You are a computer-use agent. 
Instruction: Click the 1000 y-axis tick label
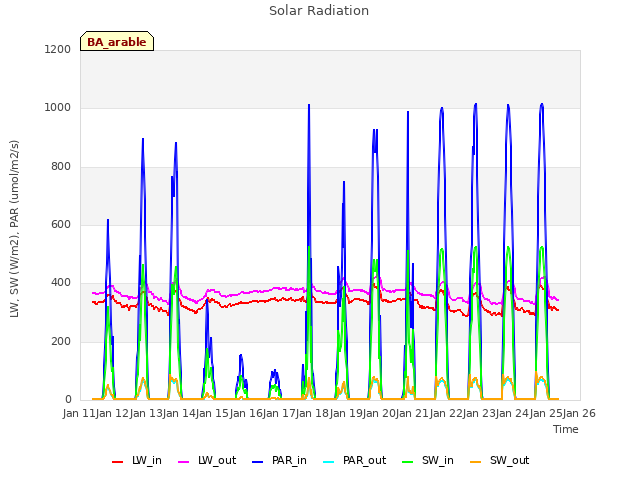[x=58, y=108]
